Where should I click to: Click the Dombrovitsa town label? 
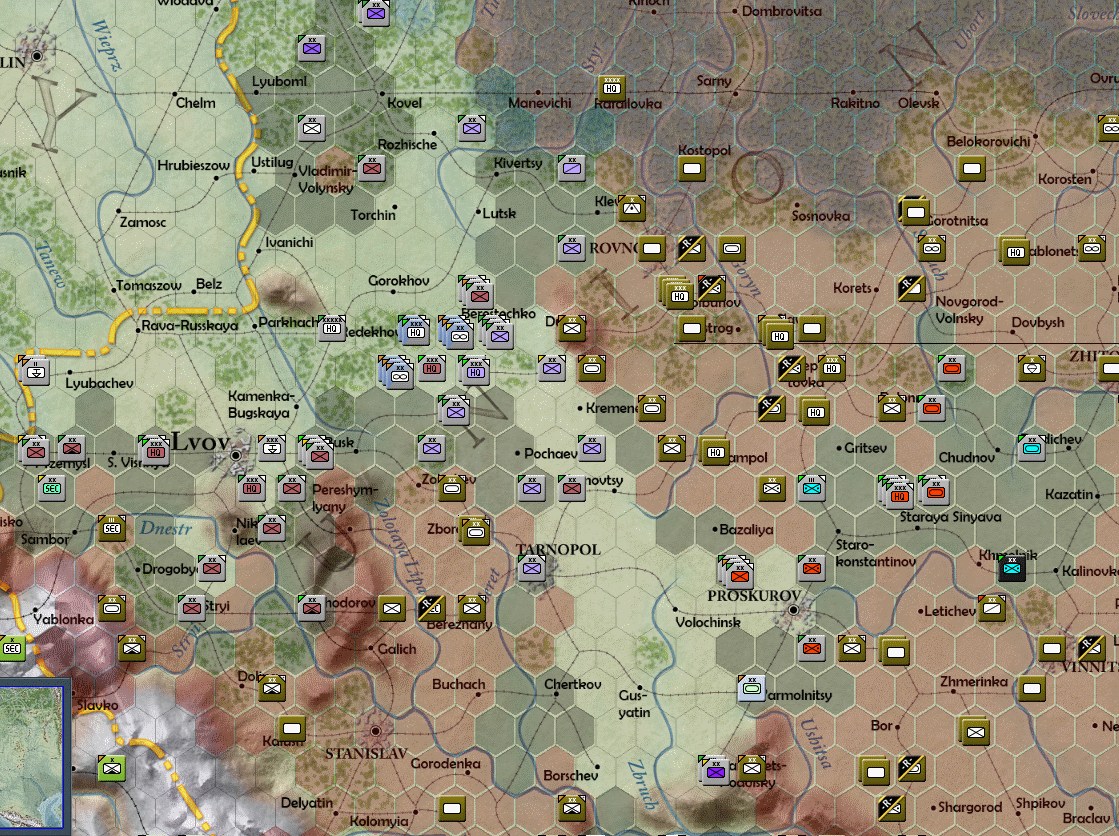pos(781,11)
